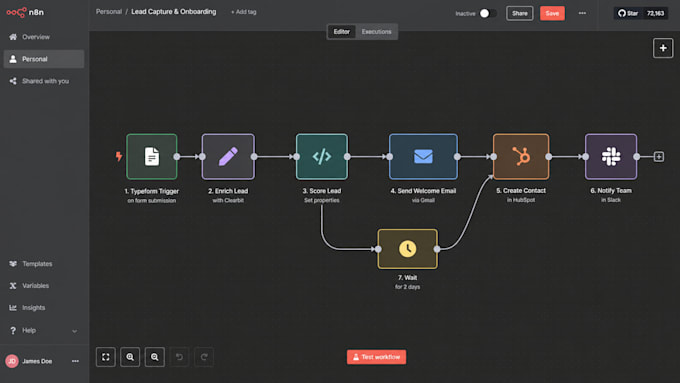Click the James Doe avatar

click(x=12, y=361)
